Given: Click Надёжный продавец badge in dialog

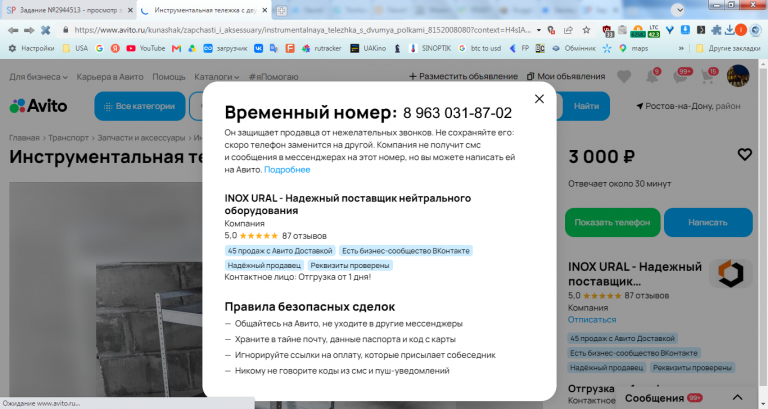Looking at the screenshot, I should point(264,265).
